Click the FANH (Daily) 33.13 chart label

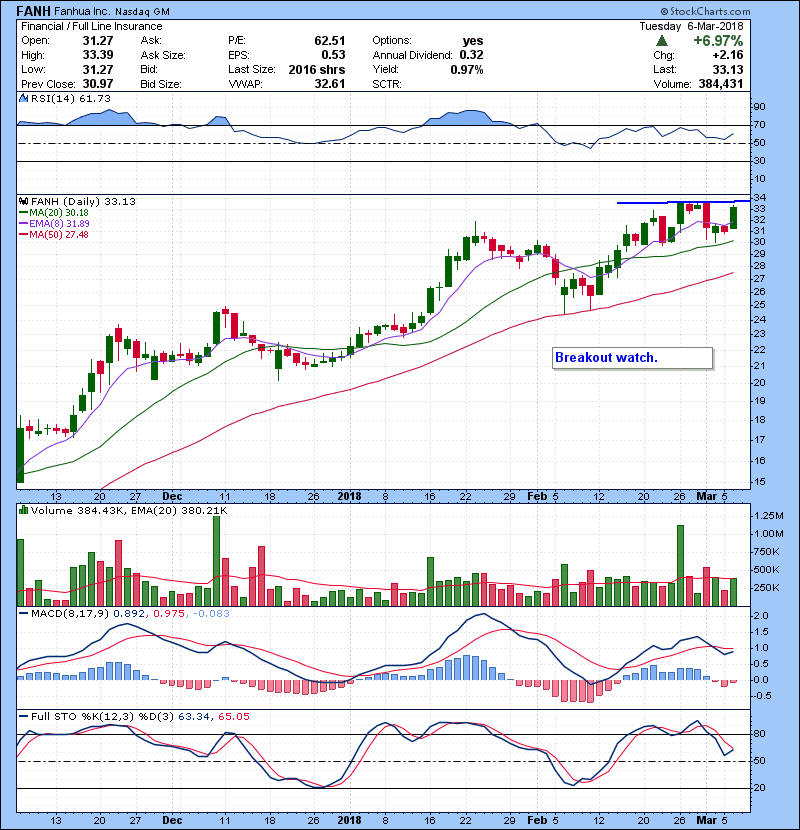(x=83, y=201)
